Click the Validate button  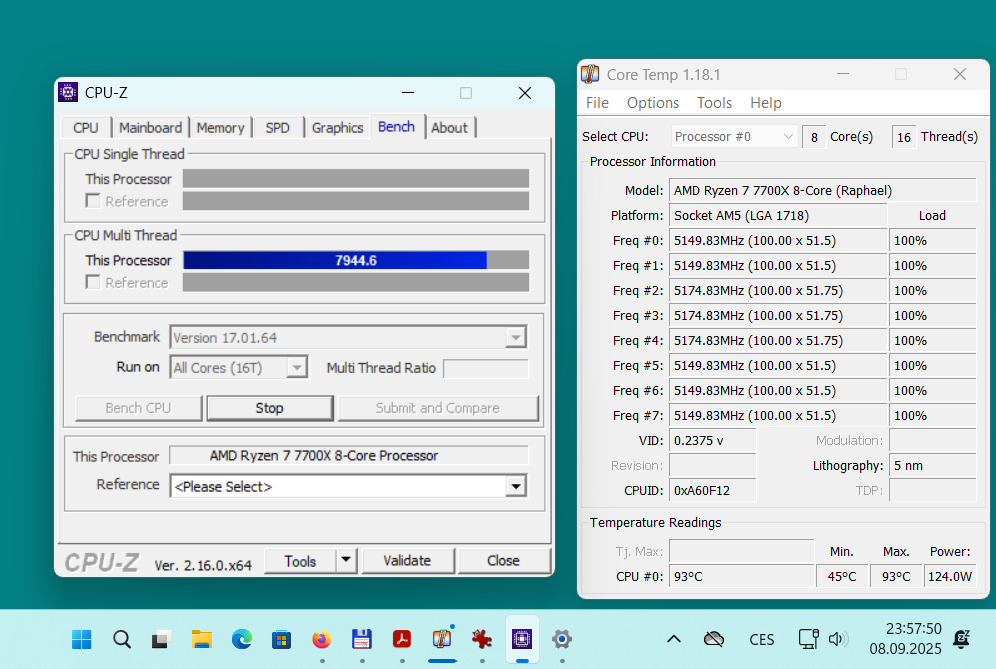pyautogui.click(x=407, y=561)
